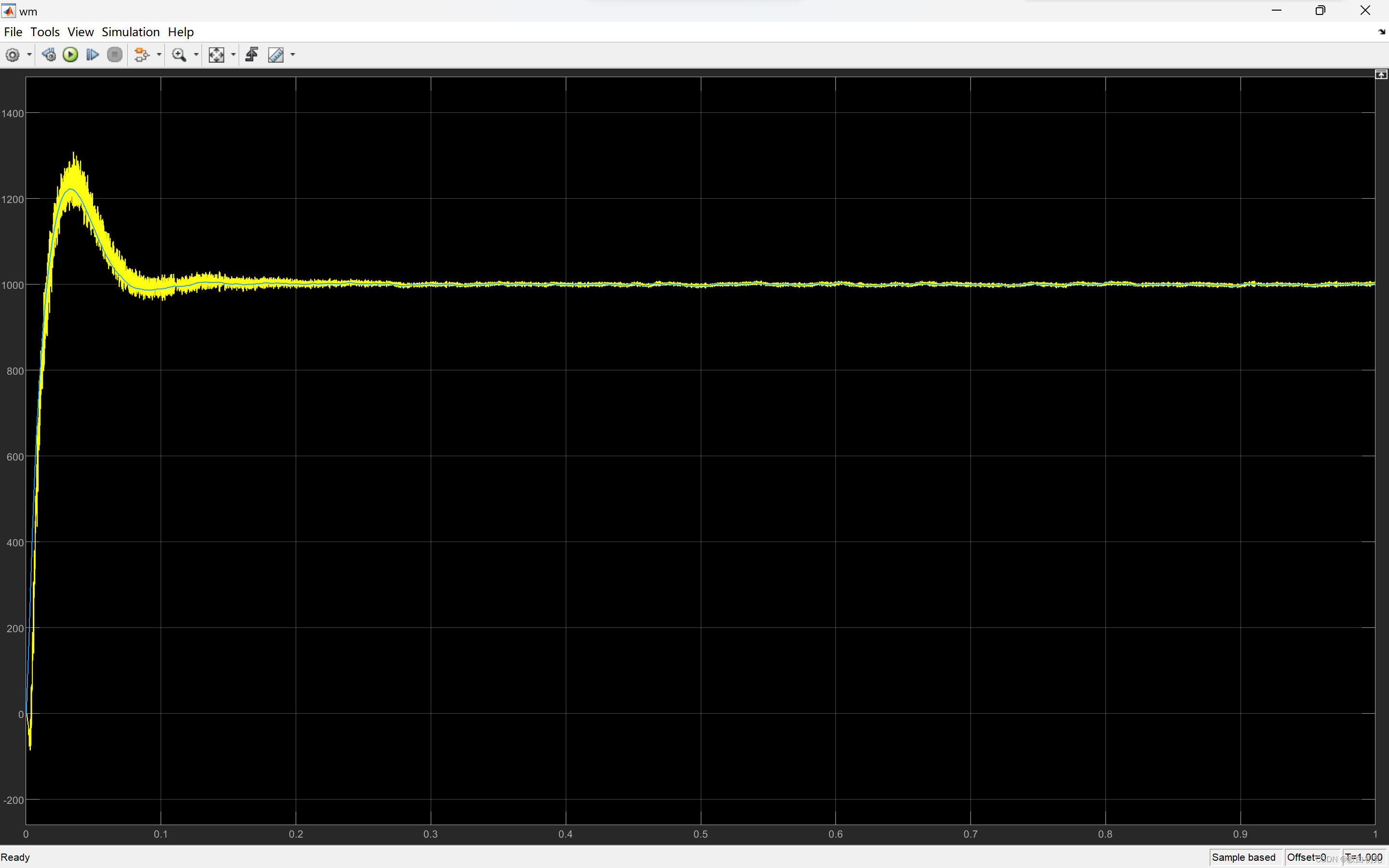Click the x-axis label 0.5

(701, 834)
